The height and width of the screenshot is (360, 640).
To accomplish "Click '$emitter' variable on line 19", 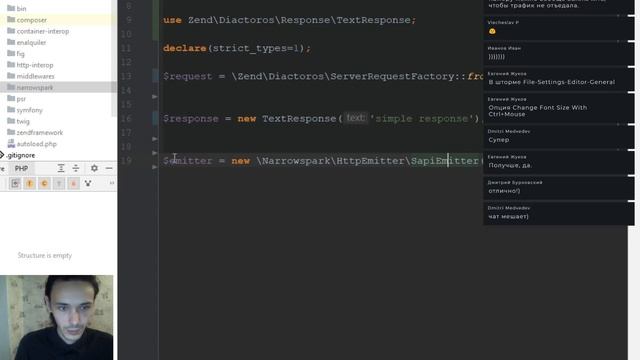I will coord(188,161).
